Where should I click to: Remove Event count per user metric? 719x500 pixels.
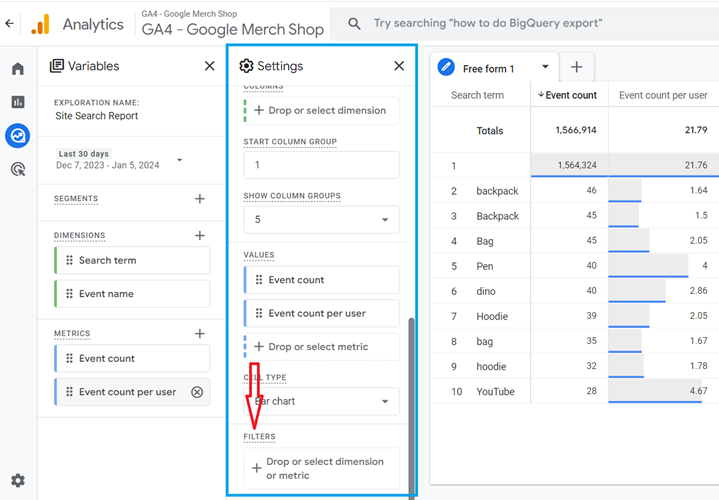197,392
